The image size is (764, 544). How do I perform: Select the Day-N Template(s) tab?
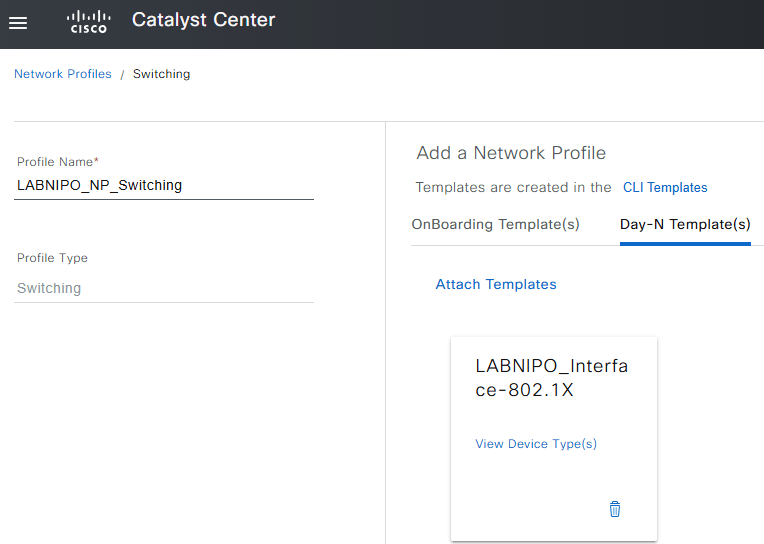click(685, 224)
